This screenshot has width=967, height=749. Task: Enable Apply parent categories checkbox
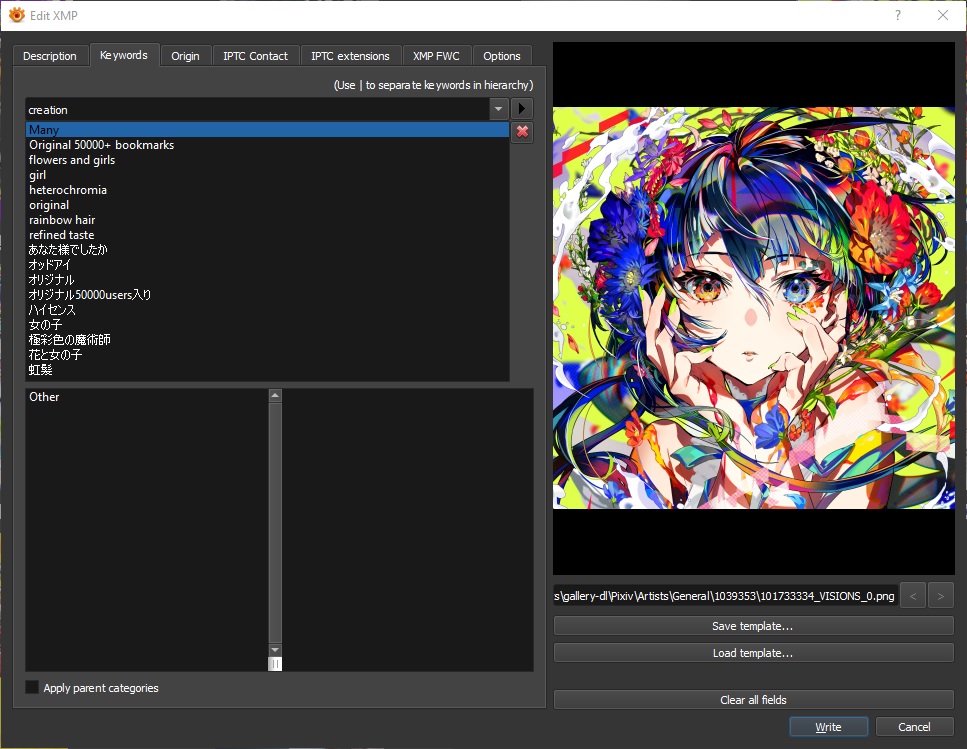click(33, 688)
